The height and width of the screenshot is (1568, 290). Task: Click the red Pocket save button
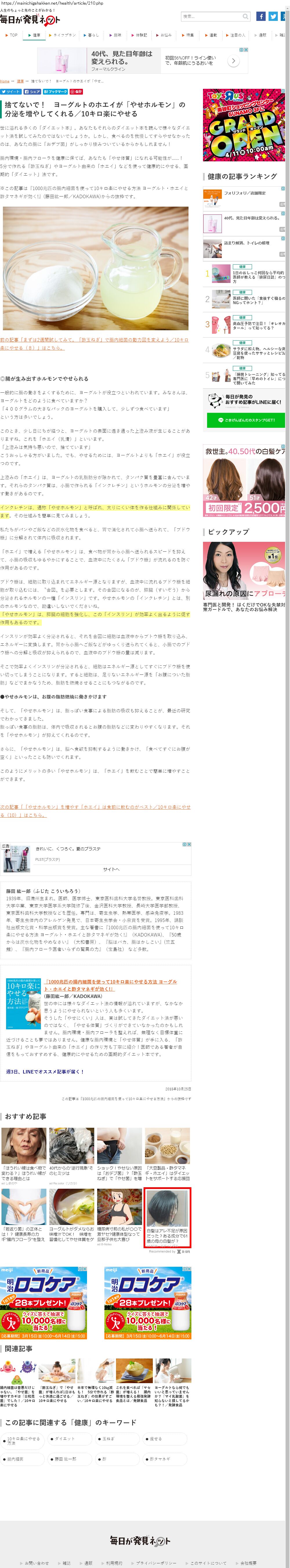click(77, 91)
